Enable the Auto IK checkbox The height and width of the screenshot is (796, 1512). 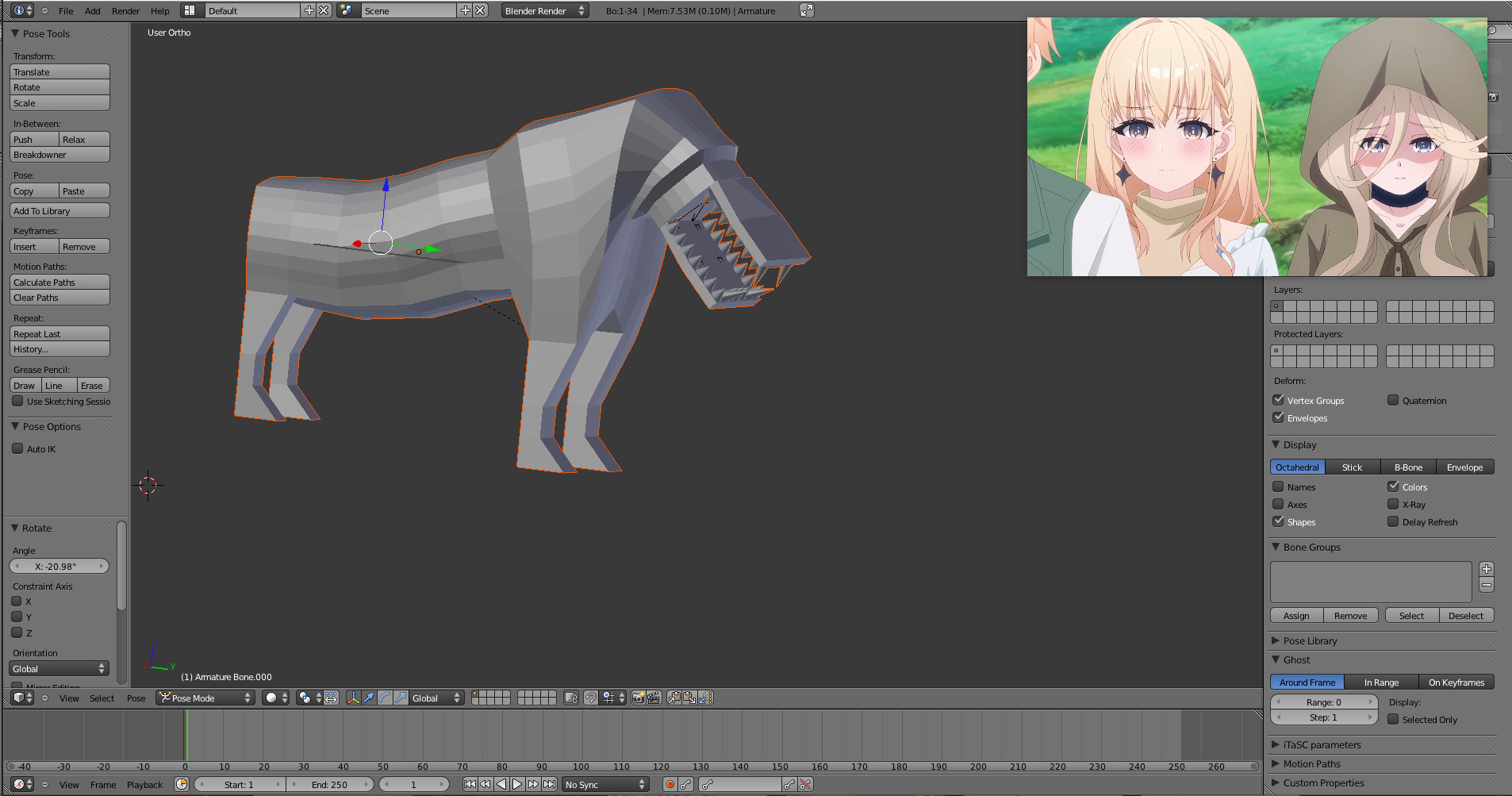pyautogui.click(x=18, y=448)
